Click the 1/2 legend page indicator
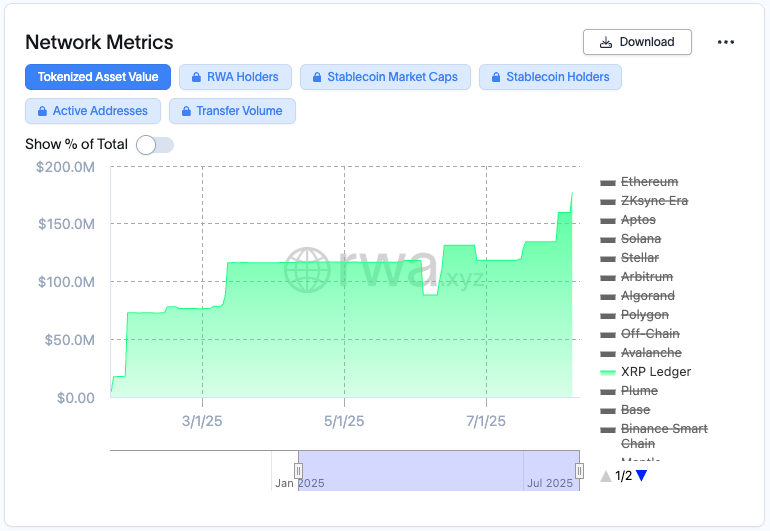 (623, 475)
